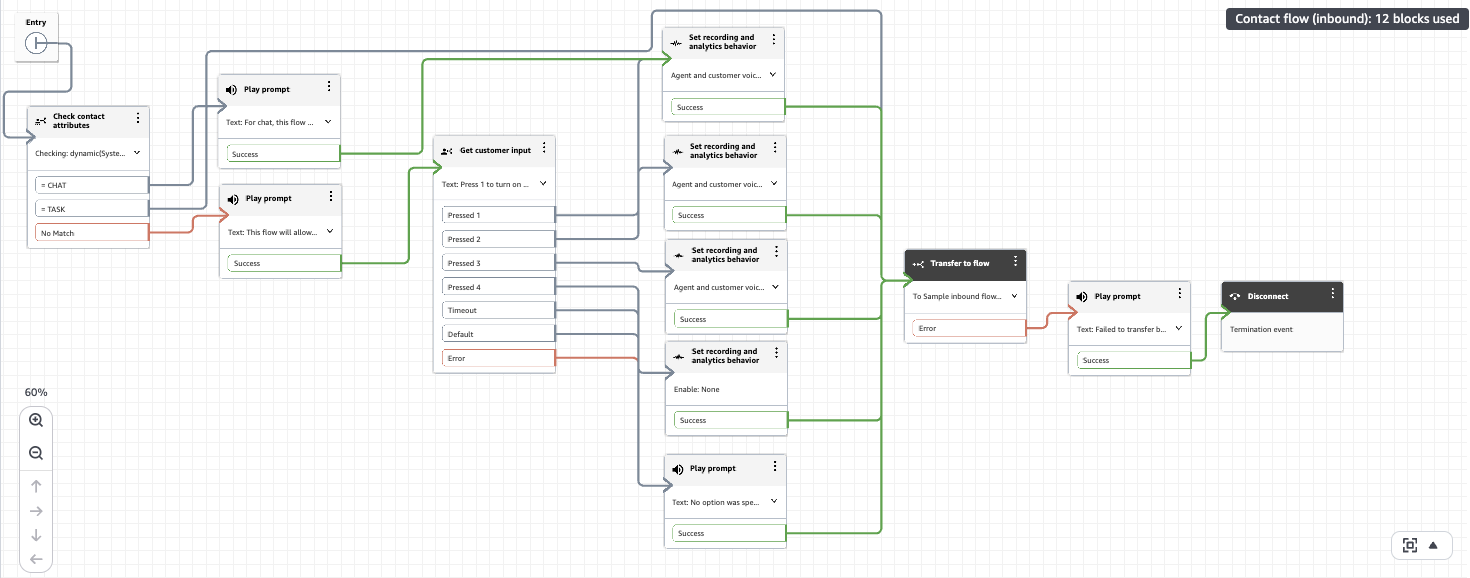Click speaker icon on the 'For chat' Play prompt
Image resolution: width=1470 pixels, height=578 pixels.
232,89
